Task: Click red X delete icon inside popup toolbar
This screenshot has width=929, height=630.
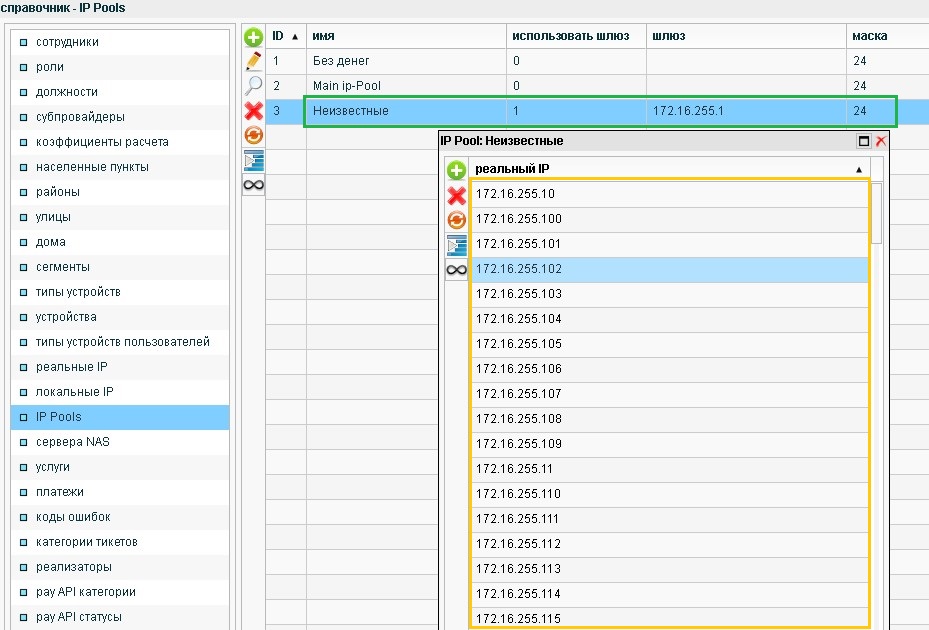Action: click(456, 196)
